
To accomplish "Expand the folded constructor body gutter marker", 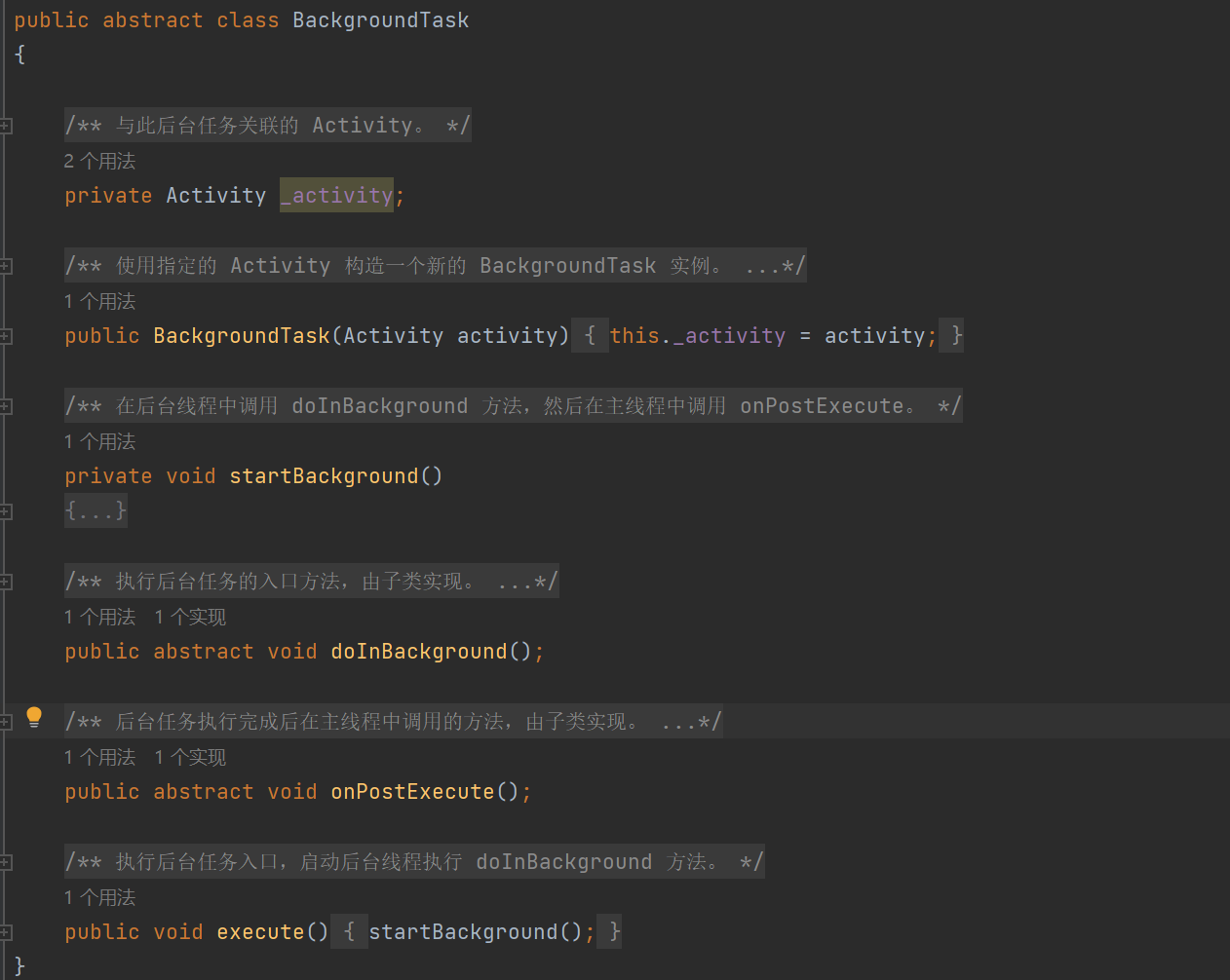I will pyautogui.click(x=6, y=336).
